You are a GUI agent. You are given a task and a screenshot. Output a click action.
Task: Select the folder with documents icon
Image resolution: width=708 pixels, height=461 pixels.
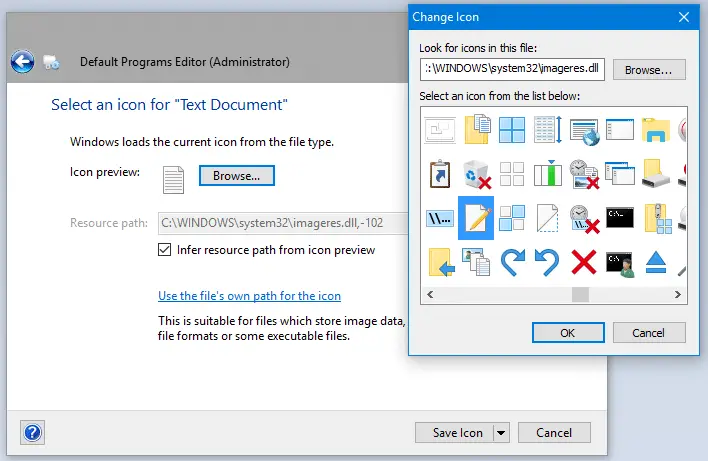coord(477,130)
